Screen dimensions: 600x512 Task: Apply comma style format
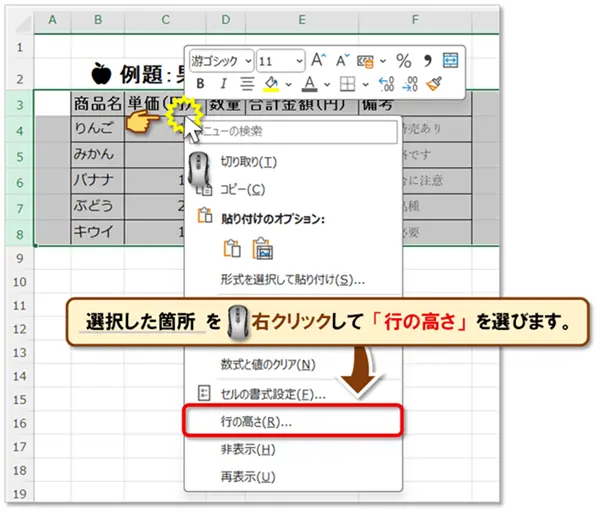tap(427, 60)
